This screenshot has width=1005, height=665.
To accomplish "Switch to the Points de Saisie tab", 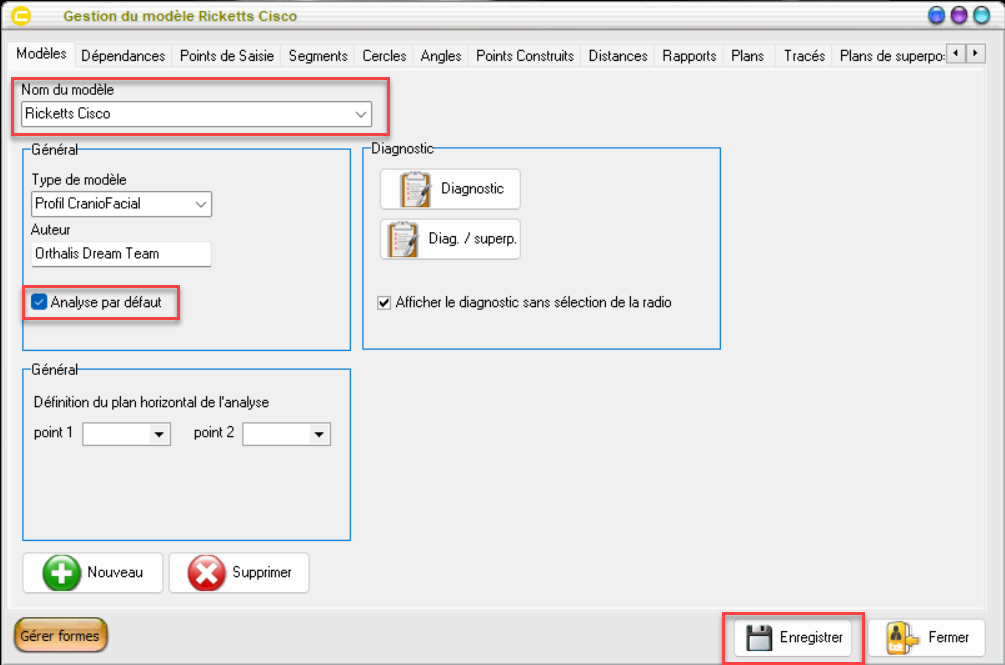I will coord(227,56).
